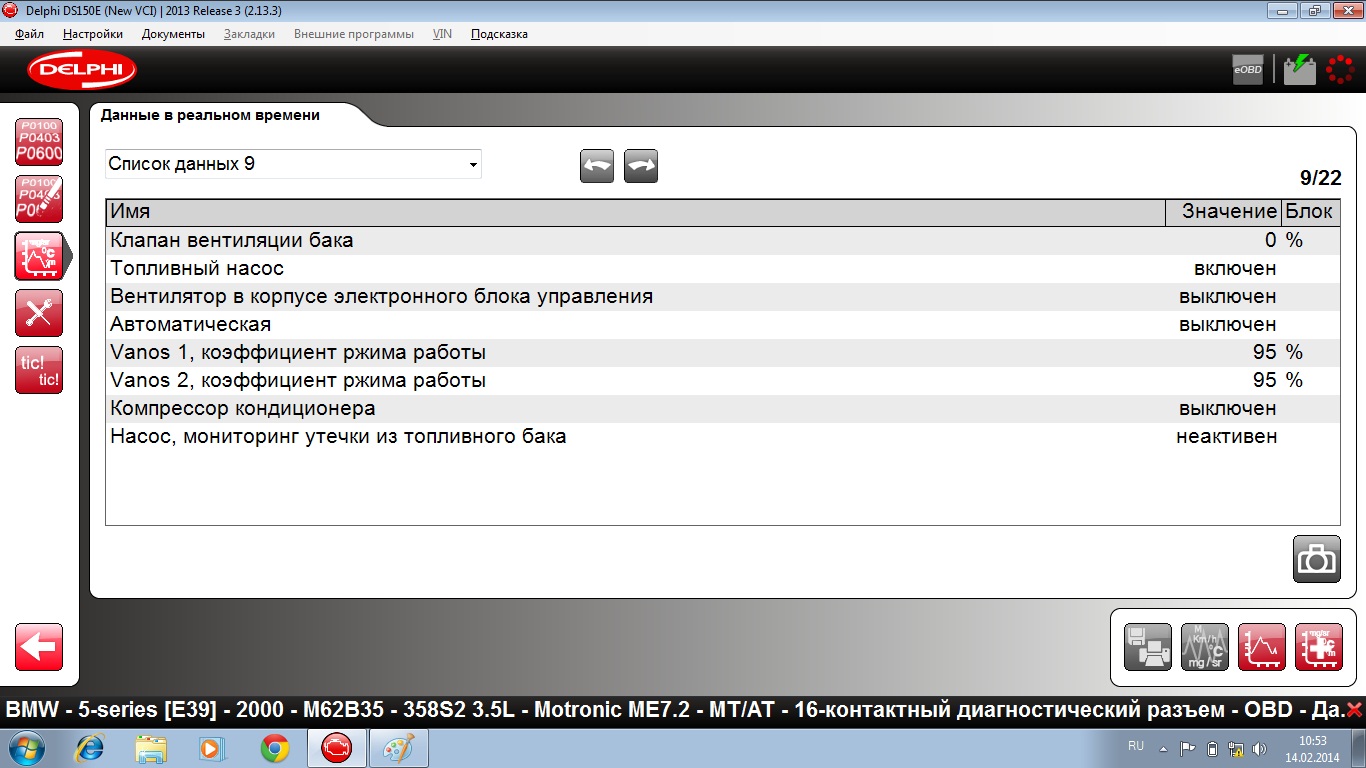Screen dimensions: 1366x768
Task: Click the eOBD icon in header
Action: 1248,69
